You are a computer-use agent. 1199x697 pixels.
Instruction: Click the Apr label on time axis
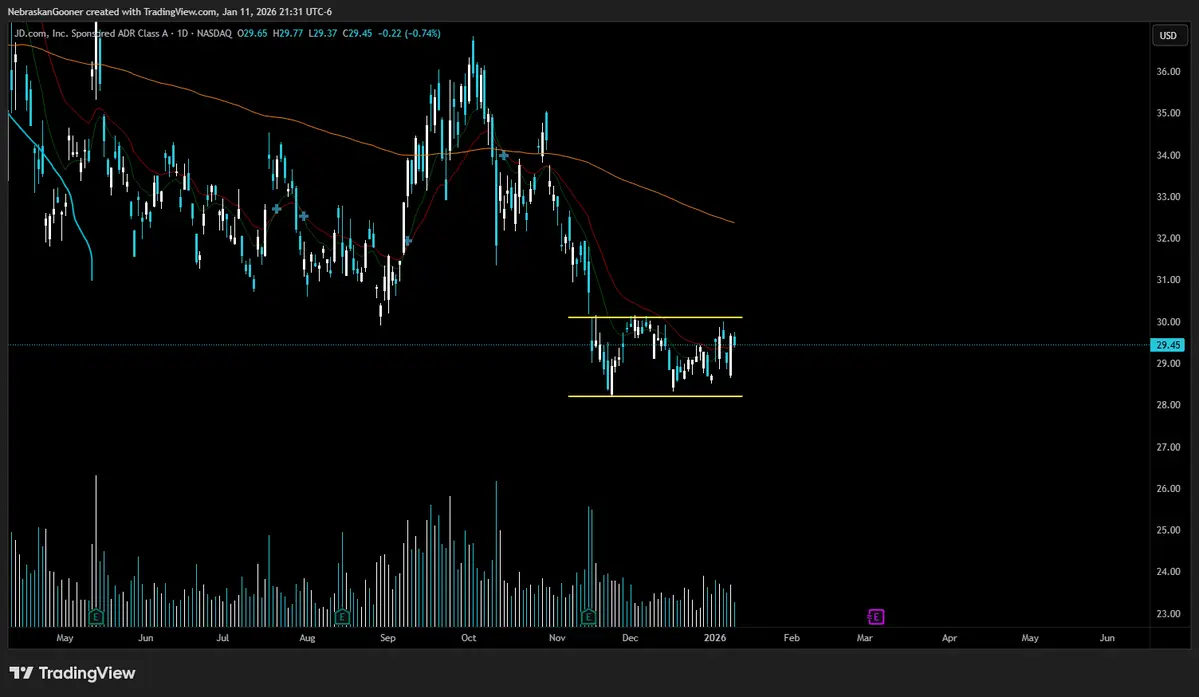[949, 637]
